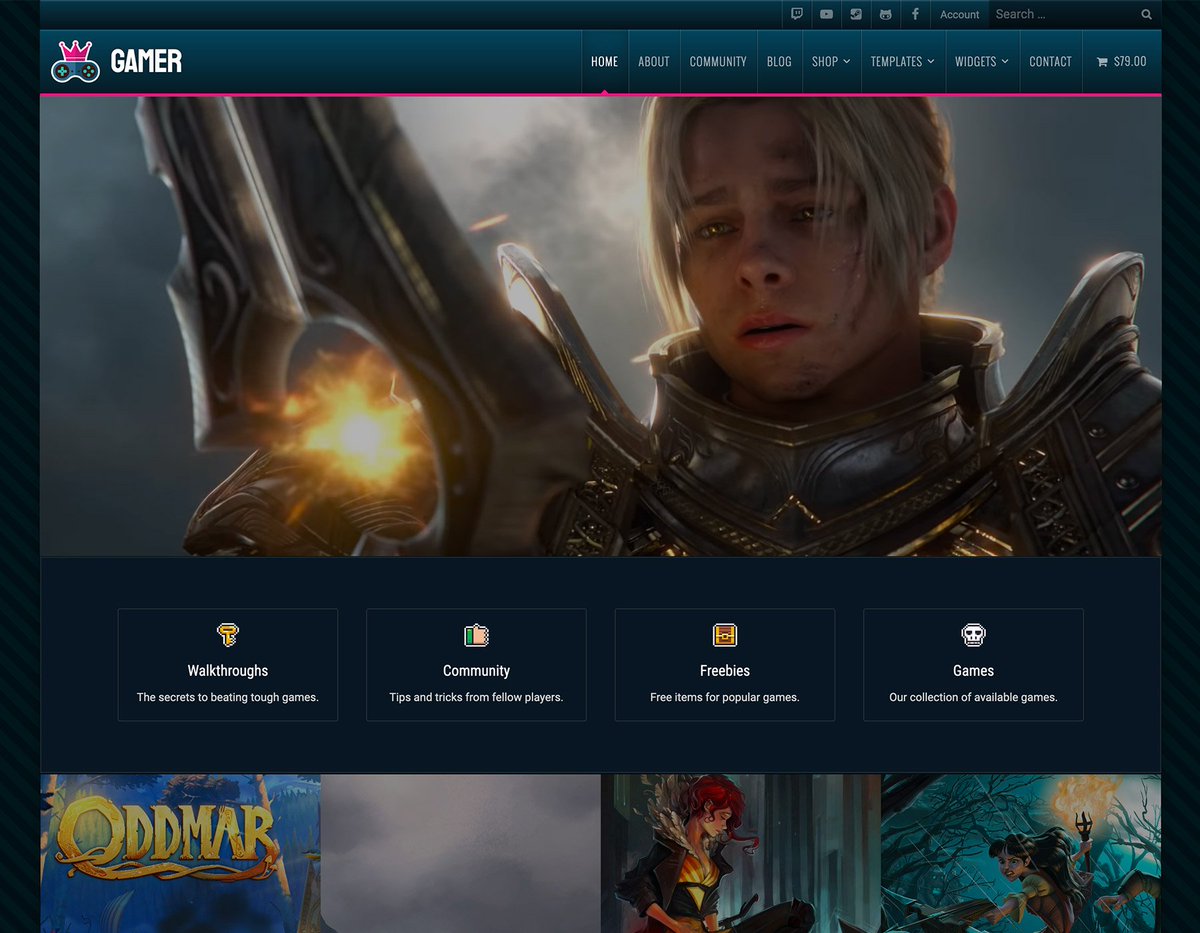
Task: Go to the Home menu item
Action: coord(605,62)
